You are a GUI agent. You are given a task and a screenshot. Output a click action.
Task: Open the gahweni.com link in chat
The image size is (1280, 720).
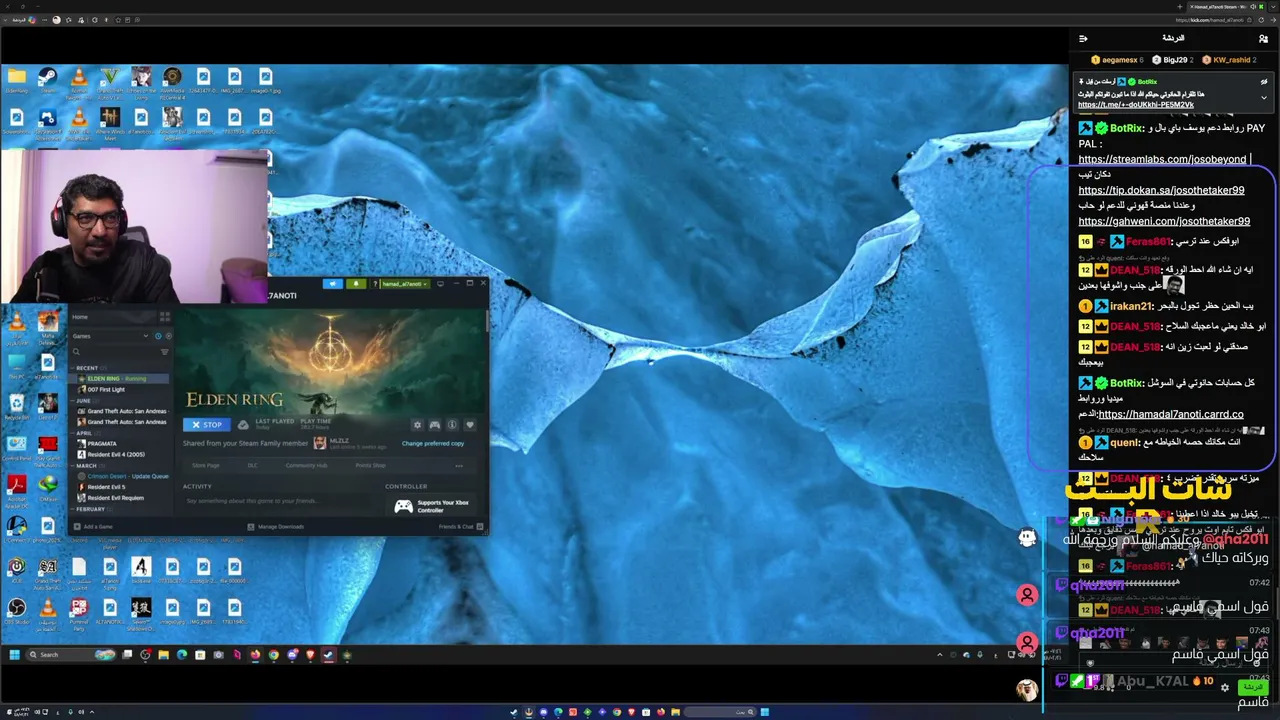click(1164, 221)
